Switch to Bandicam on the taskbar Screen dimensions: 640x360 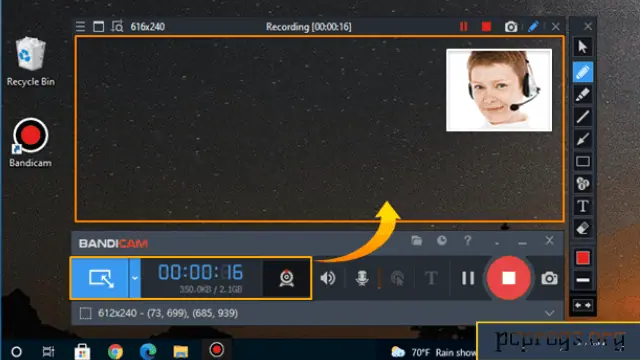coord(216,350)
